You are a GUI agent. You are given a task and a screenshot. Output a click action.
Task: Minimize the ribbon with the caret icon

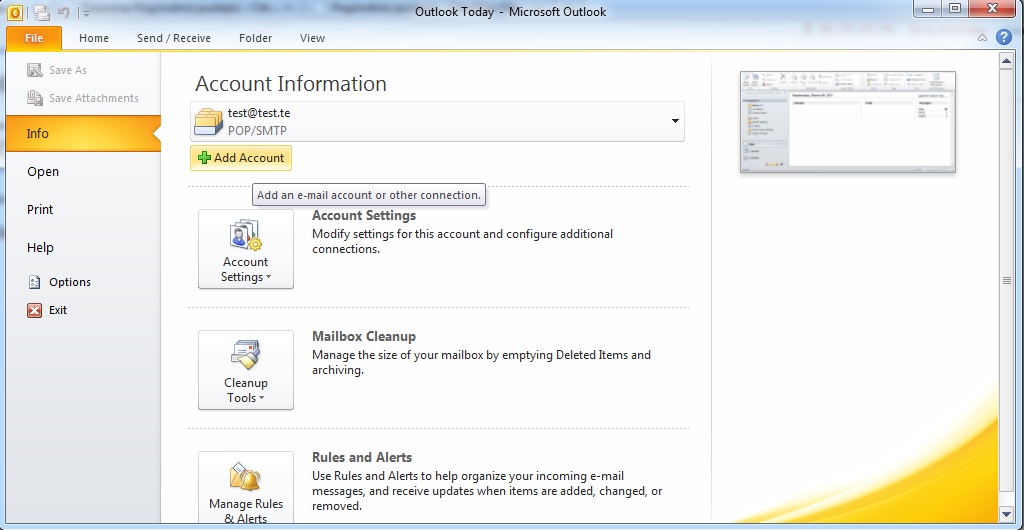coord(982,38)
